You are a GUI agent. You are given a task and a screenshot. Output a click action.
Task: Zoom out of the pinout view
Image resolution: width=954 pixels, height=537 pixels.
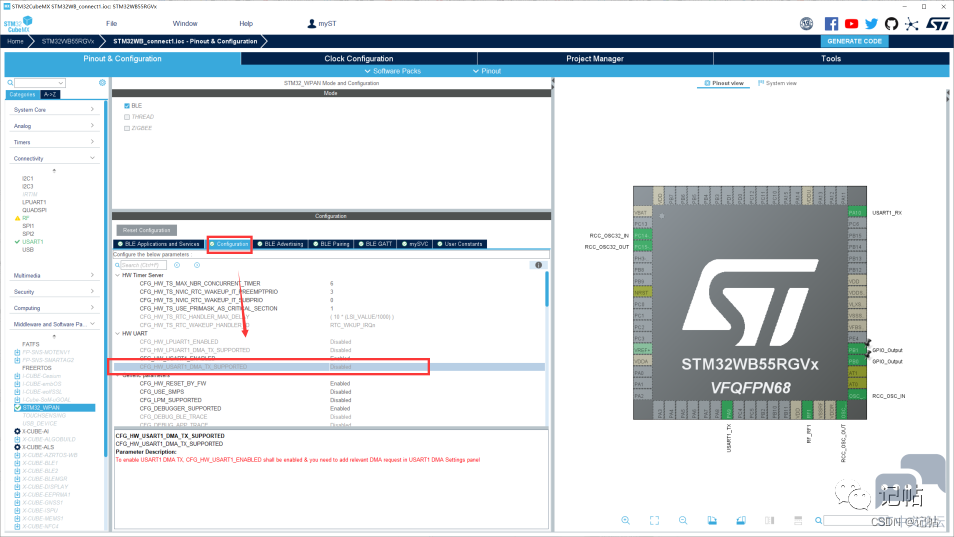tap(683, 520)
